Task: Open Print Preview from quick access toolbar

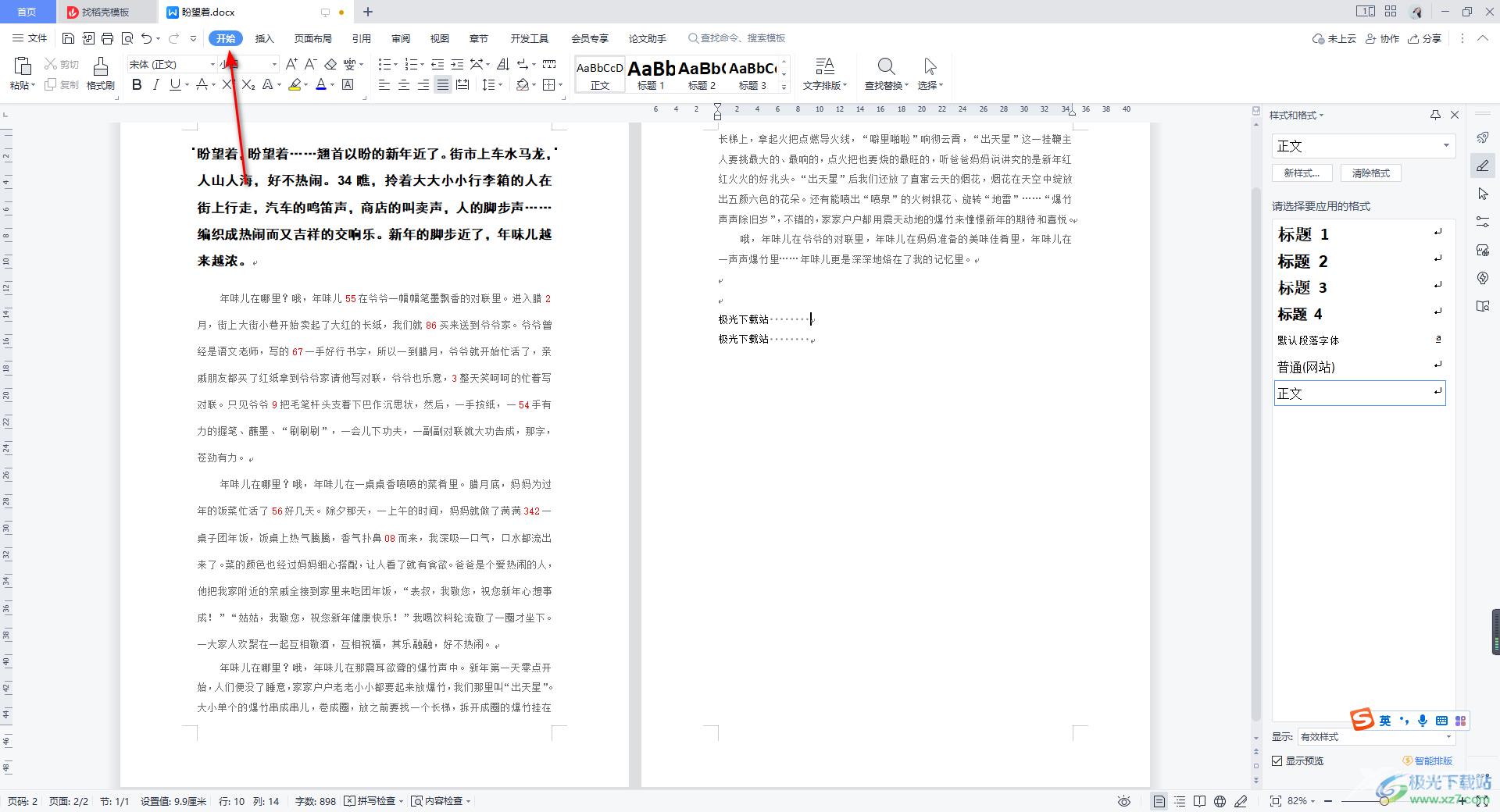Action: pos(127,38)
